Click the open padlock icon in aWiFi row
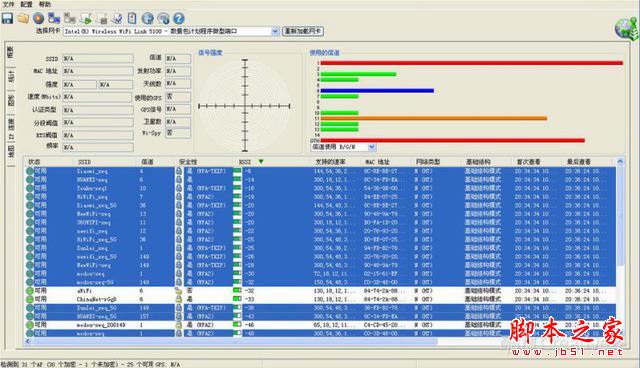This screenshot has width=640, height=368. 178,291
